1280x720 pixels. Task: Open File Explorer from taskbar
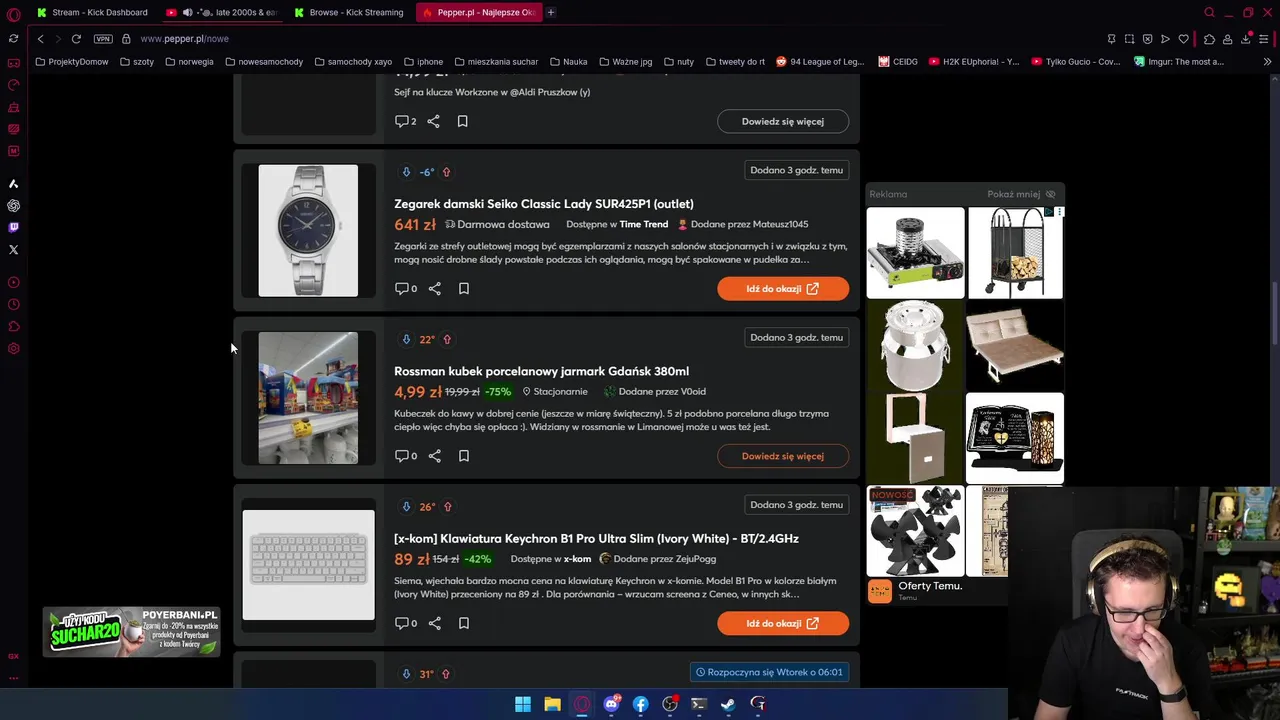tap(552, 704)
